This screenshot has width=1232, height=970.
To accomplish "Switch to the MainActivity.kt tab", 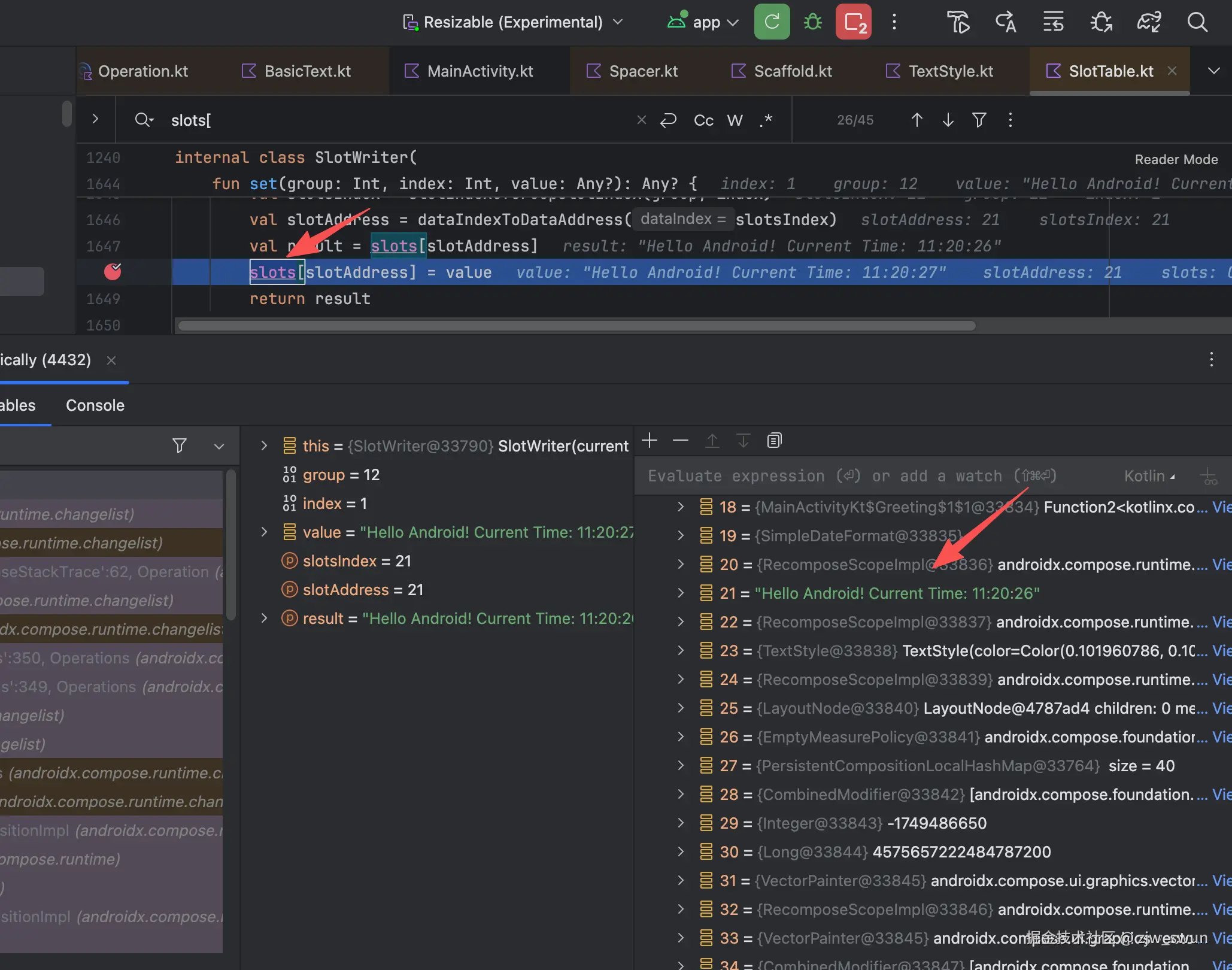I will (x=479, y=71).
